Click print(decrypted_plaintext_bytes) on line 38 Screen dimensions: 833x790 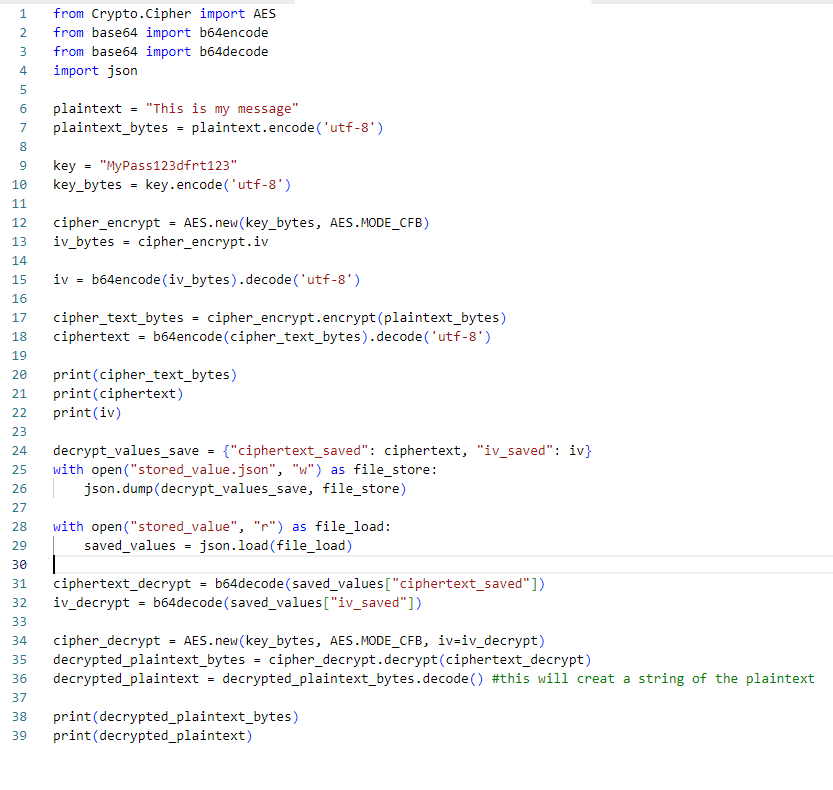pos(176,717)
